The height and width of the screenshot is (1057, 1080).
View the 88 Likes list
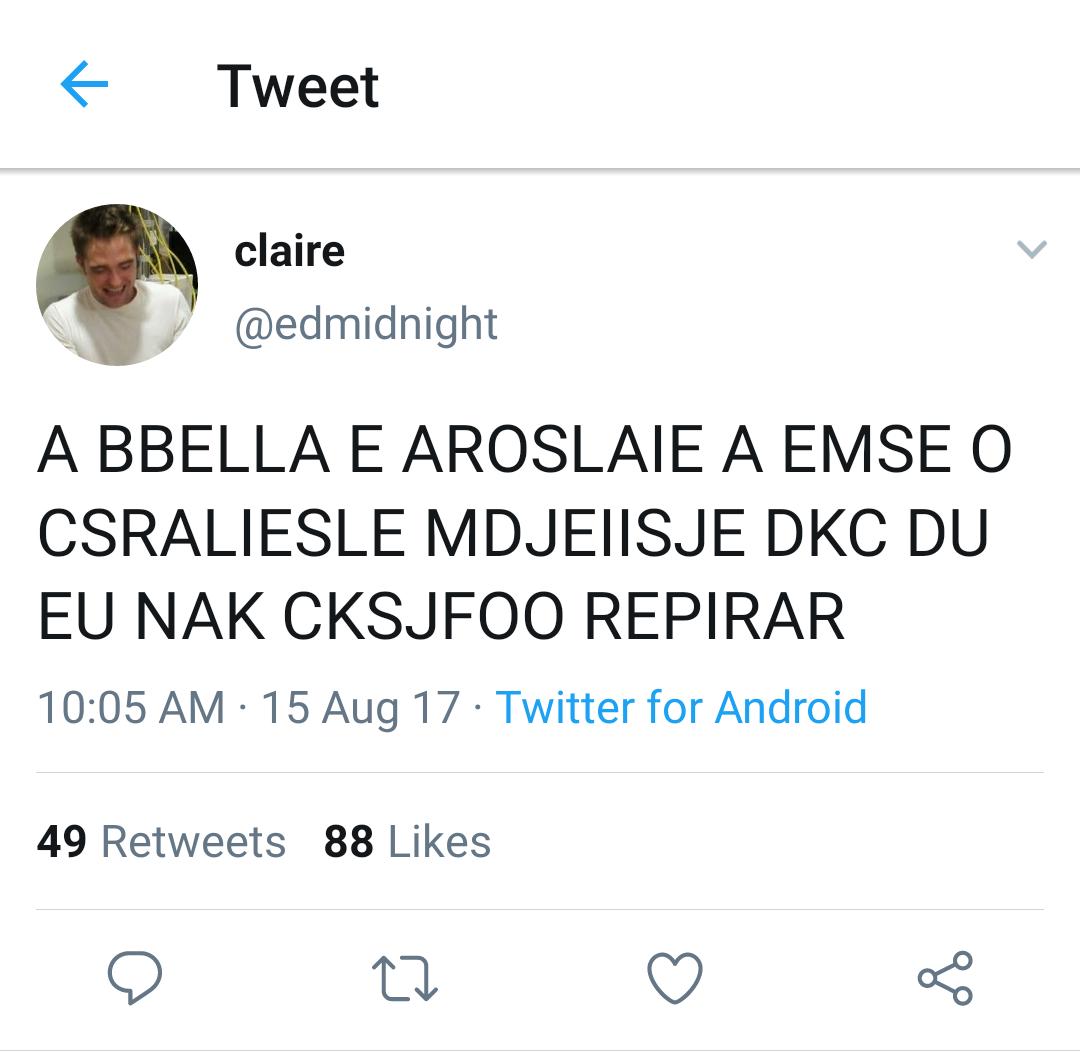click(x=407, y=841)
